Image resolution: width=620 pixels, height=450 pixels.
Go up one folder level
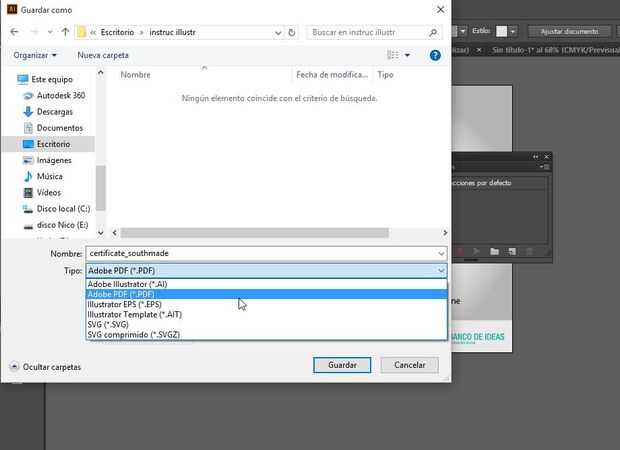(x=65, y=32)
